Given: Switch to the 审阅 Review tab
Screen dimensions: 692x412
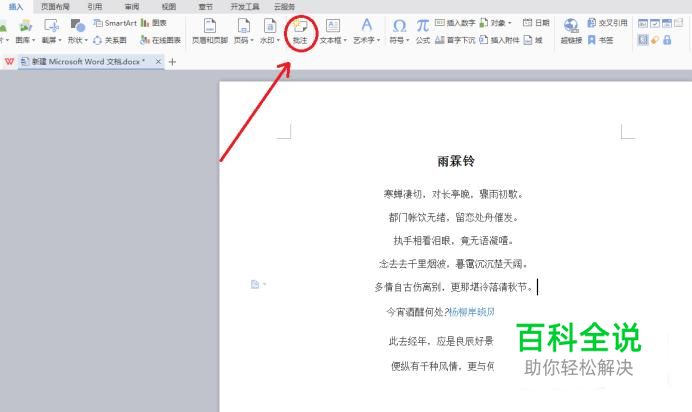Looking at the screenshot, I should pos(132,7).
